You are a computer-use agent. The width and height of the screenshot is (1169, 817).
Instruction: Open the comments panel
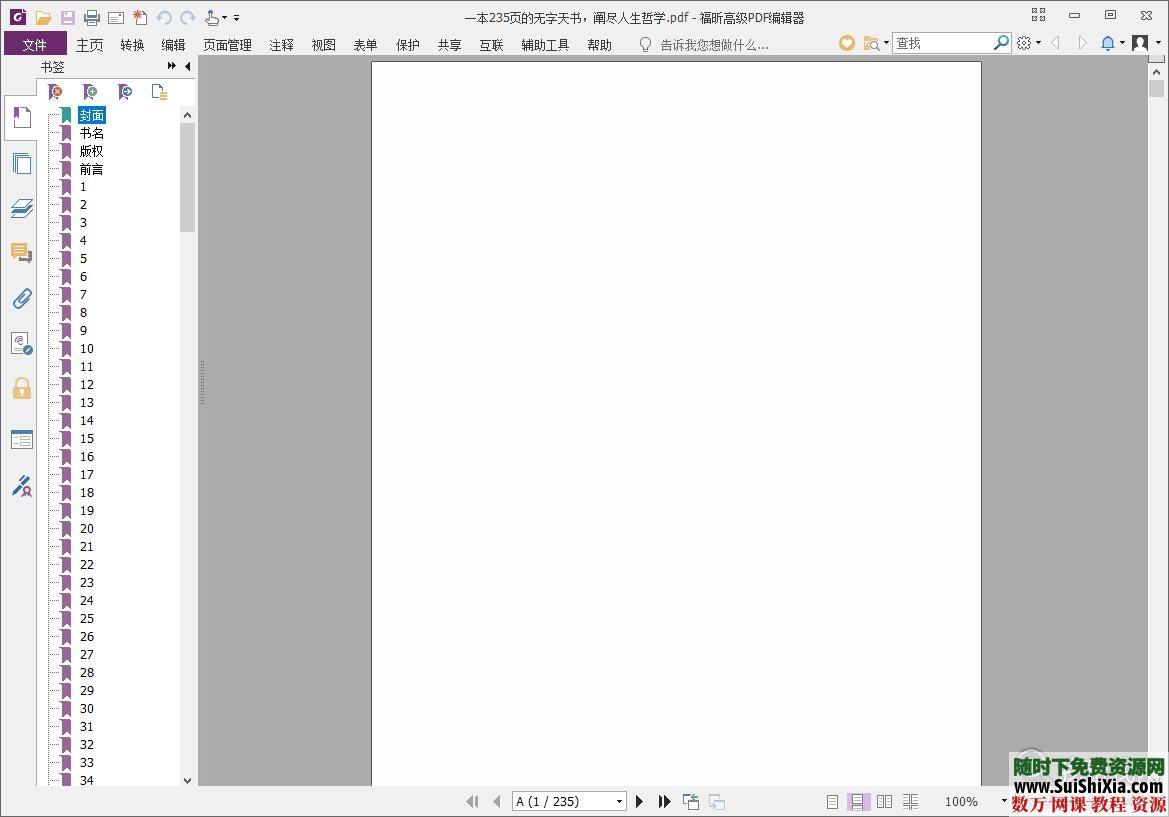click(22, 253)
